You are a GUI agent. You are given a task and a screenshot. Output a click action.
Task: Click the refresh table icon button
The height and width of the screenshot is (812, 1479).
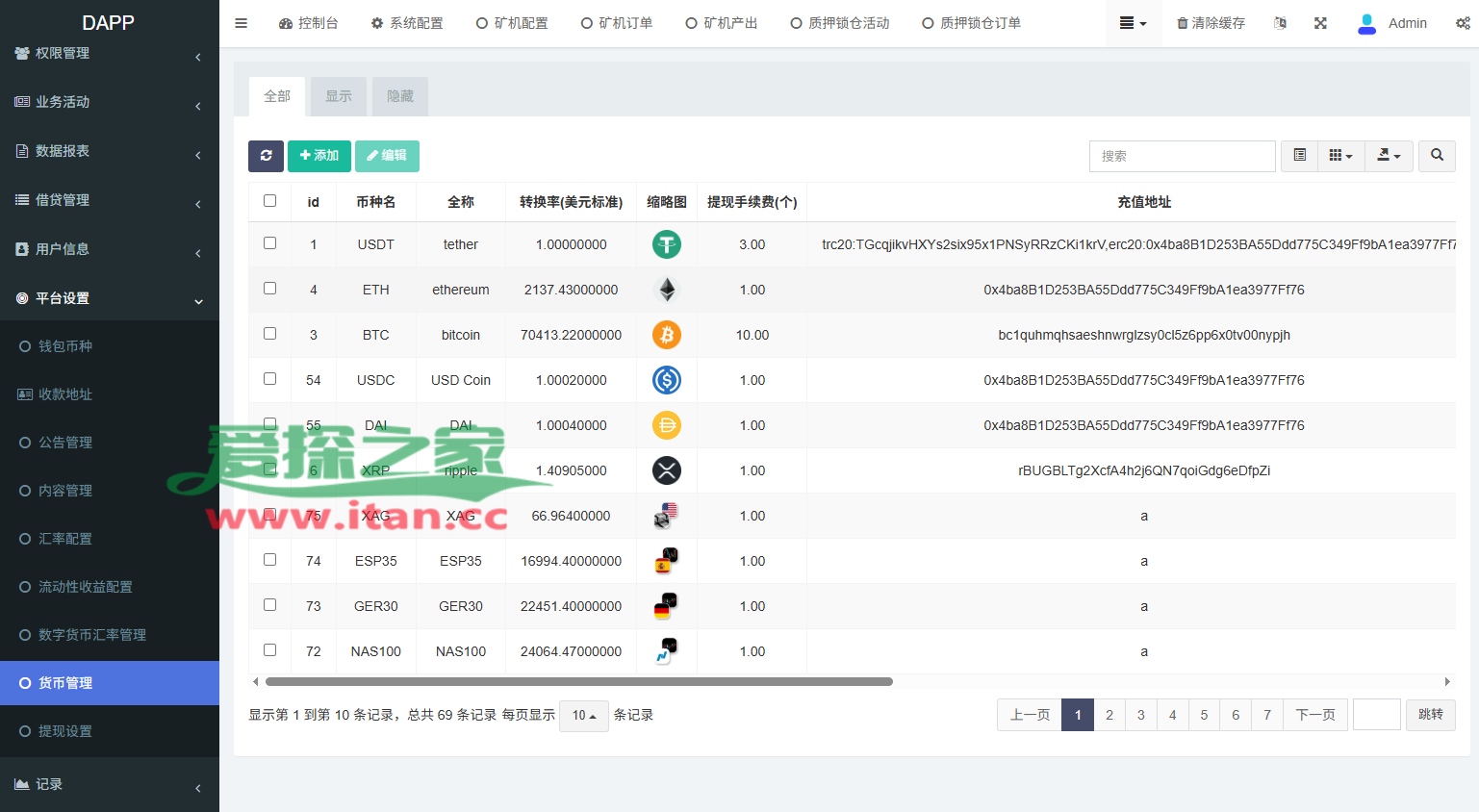[266, 156]
